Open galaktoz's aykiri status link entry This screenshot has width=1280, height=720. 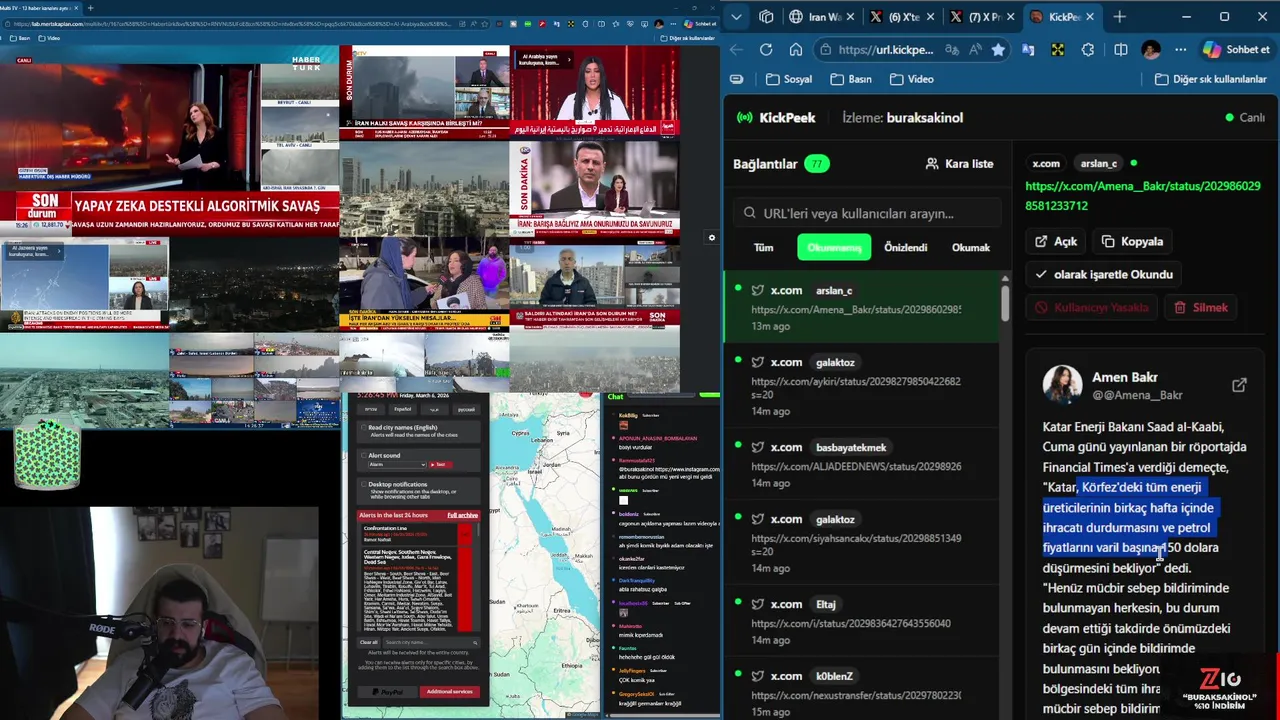pos(860,385)
